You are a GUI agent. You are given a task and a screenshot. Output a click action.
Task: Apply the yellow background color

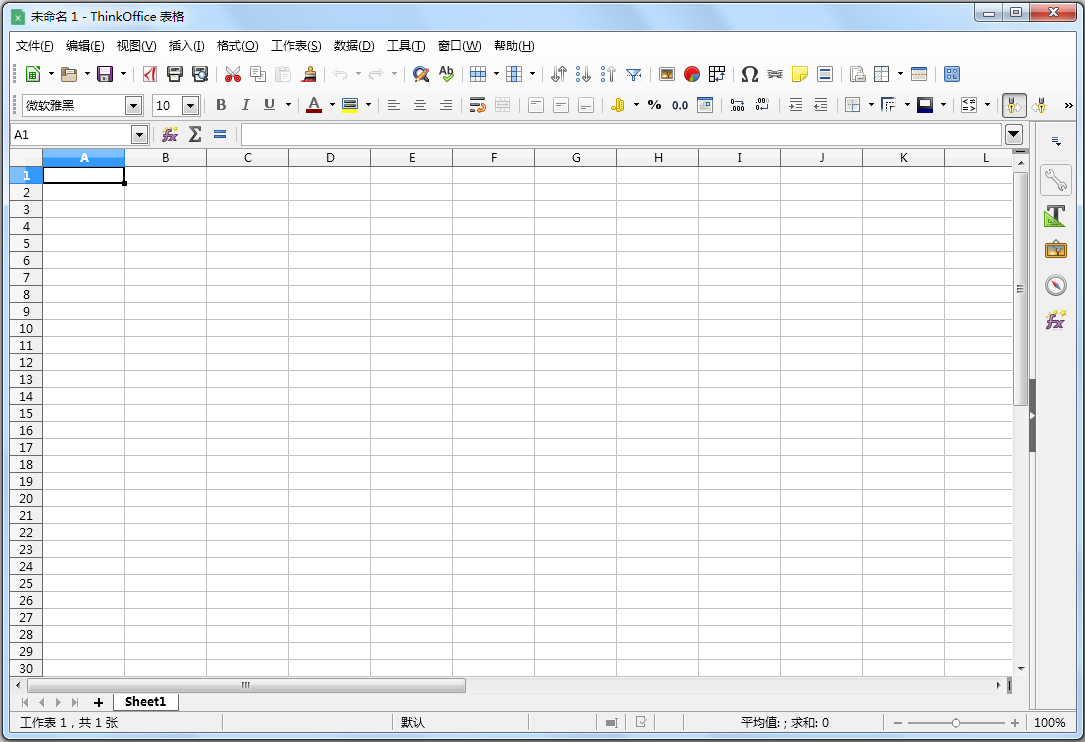[349, 105]
